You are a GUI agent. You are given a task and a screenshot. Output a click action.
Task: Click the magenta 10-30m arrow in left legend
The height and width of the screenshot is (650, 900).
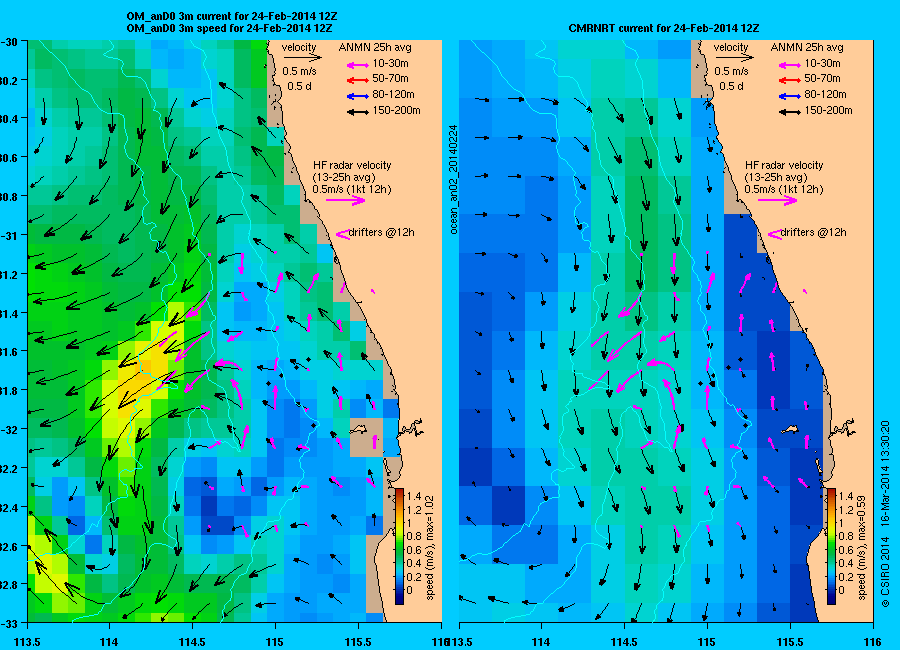(x=358, y=65)
